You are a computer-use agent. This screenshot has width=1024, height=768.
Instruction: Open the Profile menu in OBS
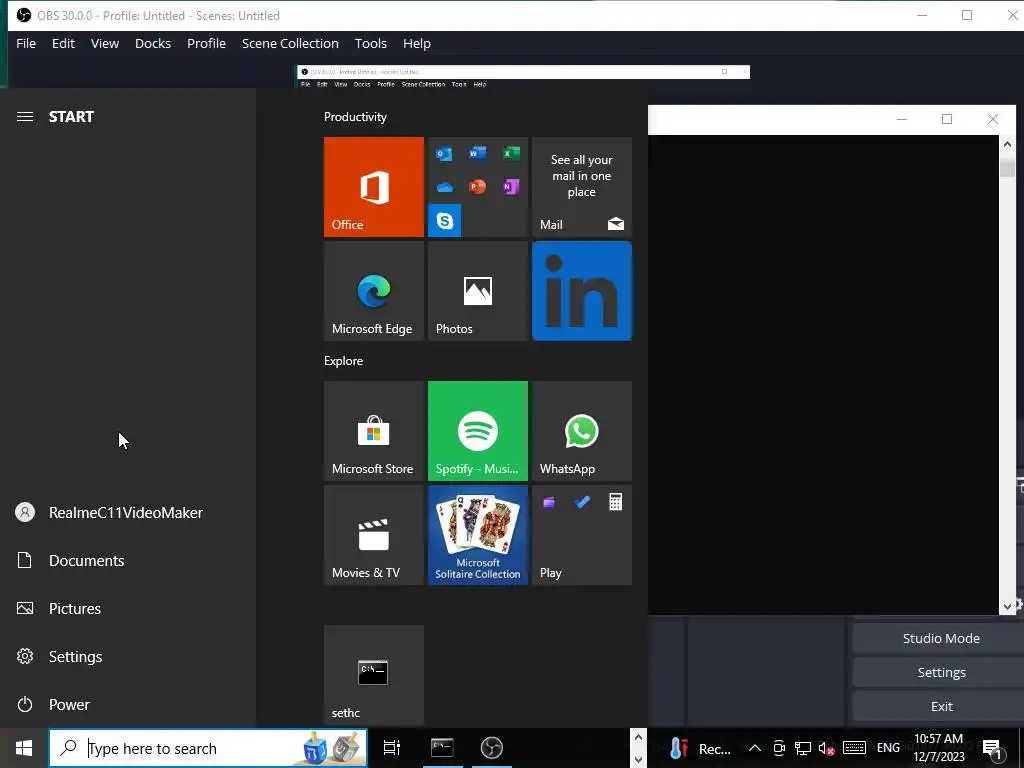tap(206, 44)
